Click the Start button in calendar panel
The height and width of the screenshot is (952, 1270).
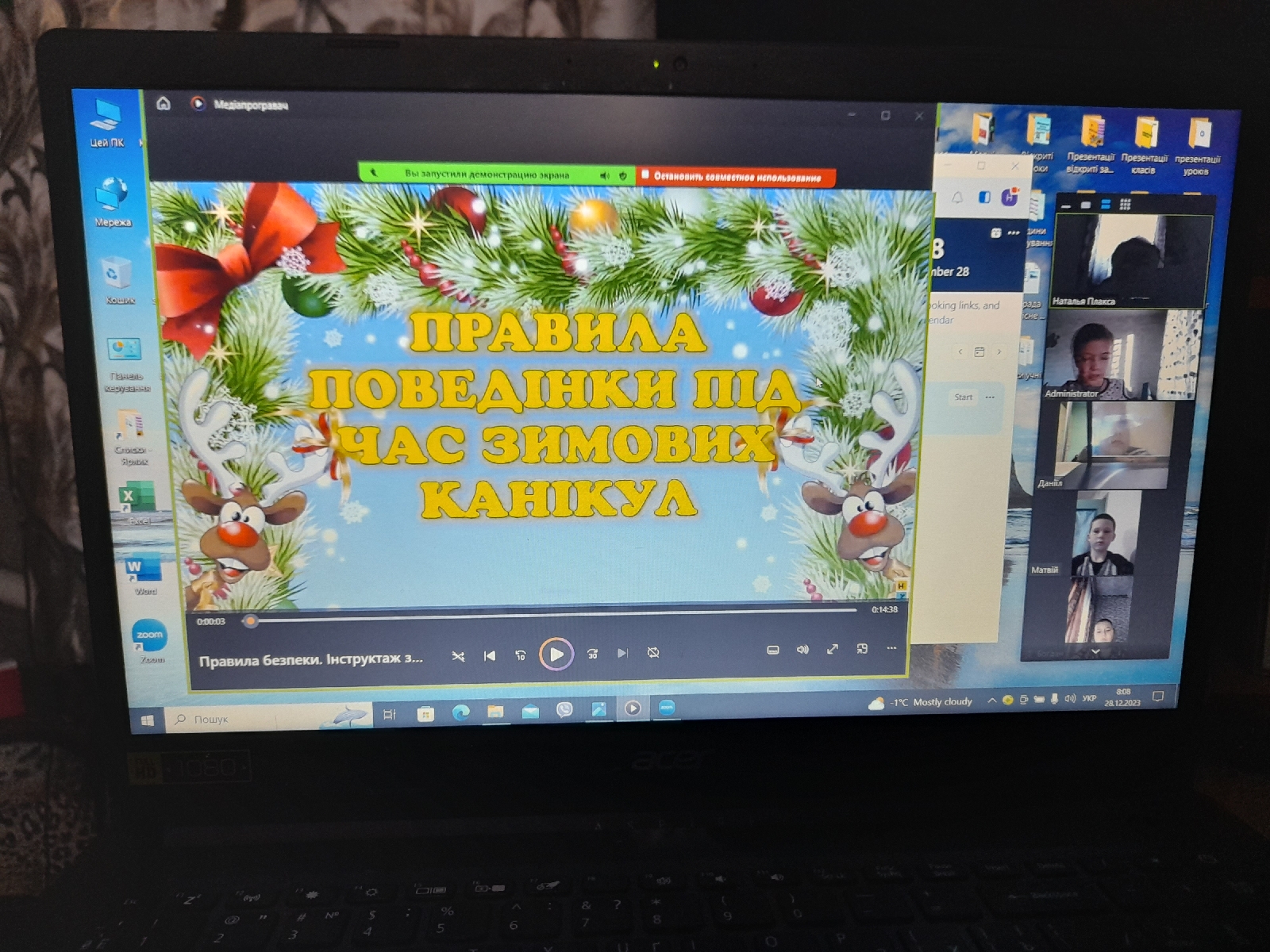click(x=963, y=397)
